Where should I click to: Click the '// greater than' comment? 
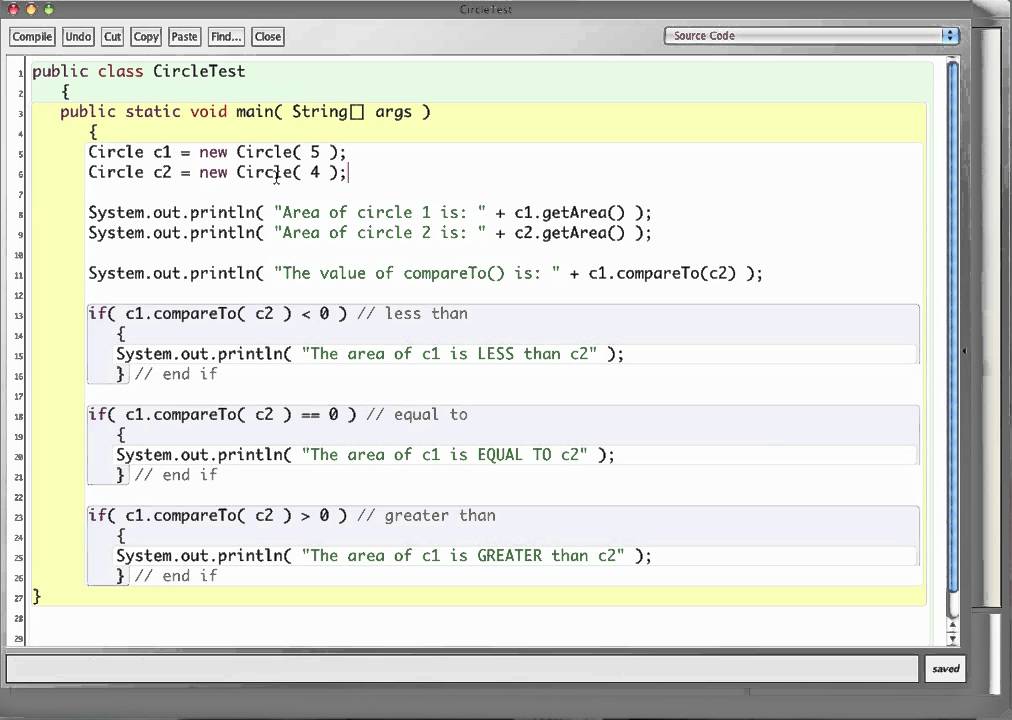(x=427, y=515)
